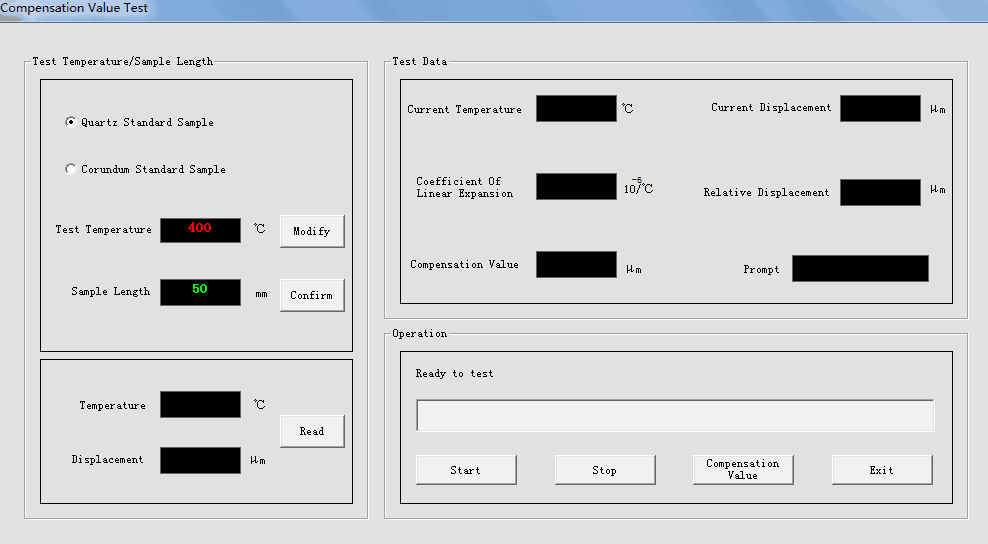Exit the compensation test window

pos(881,470)
